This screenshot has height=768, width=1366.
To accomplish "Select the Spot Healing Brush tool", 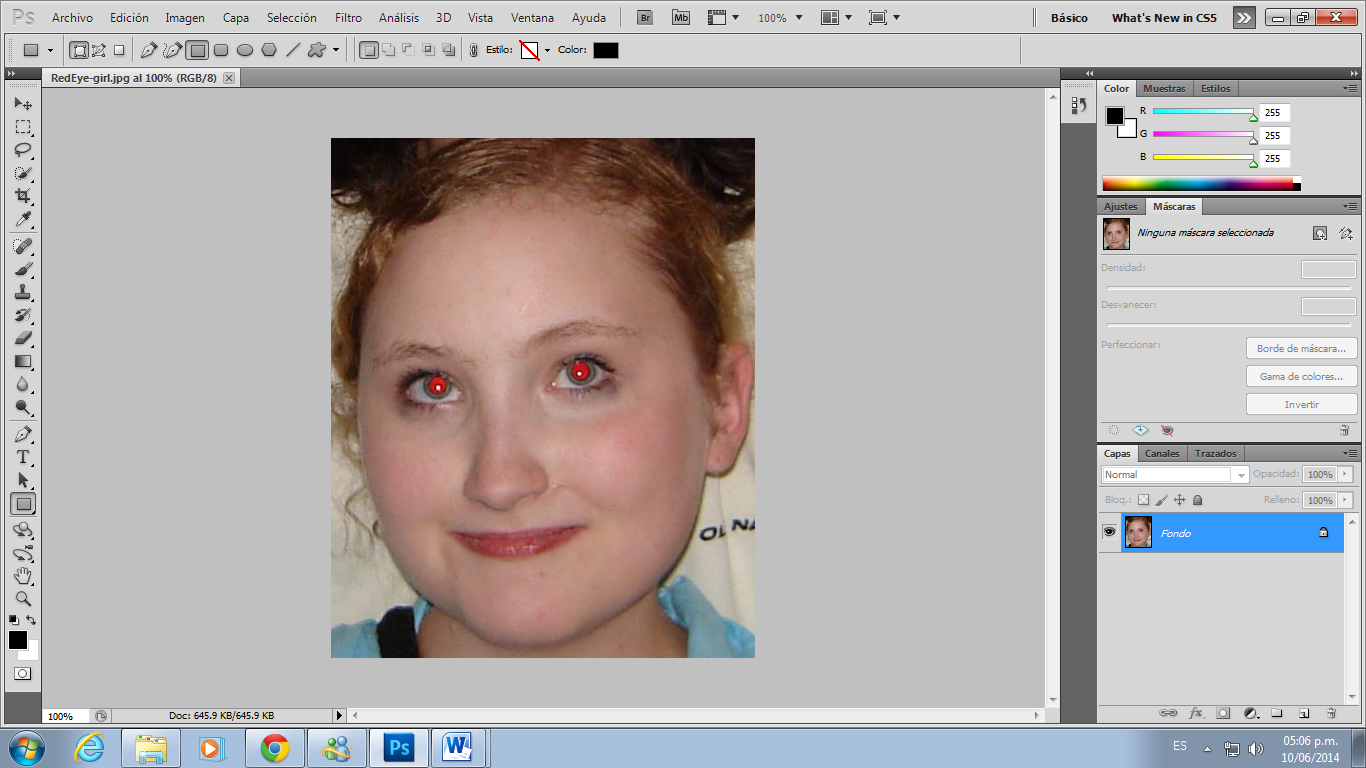I will click(23, 246).
